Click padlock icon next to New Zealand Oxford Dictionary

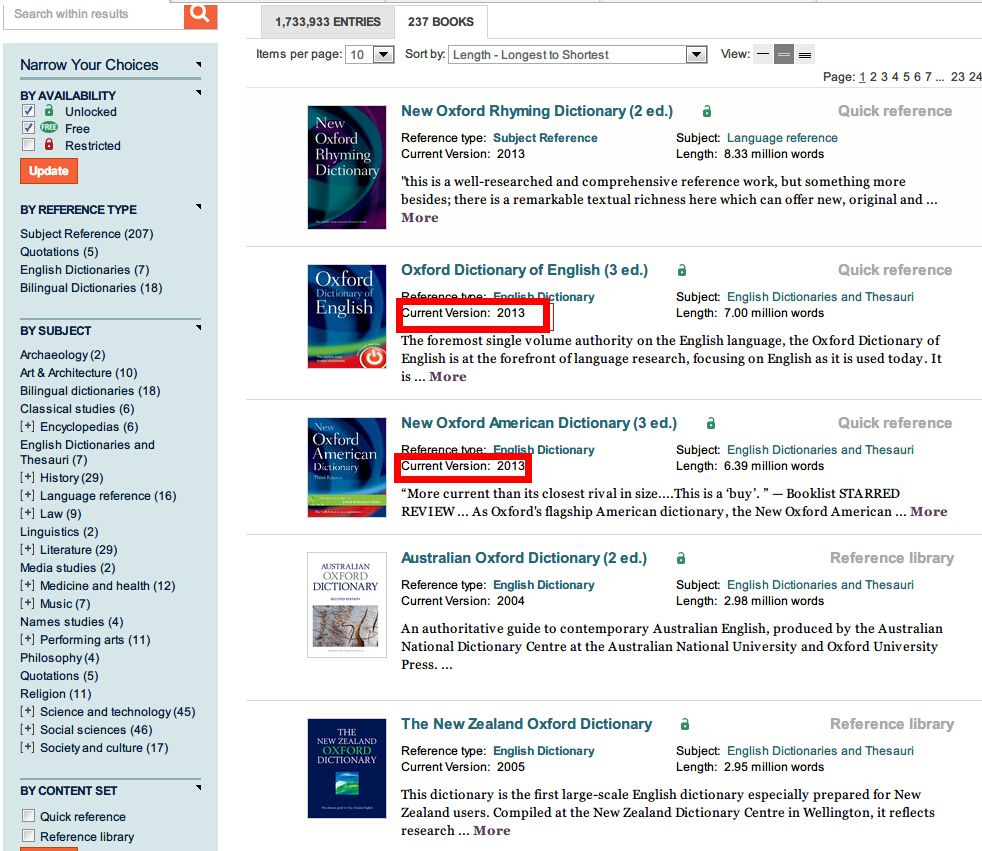pos(685,724)
